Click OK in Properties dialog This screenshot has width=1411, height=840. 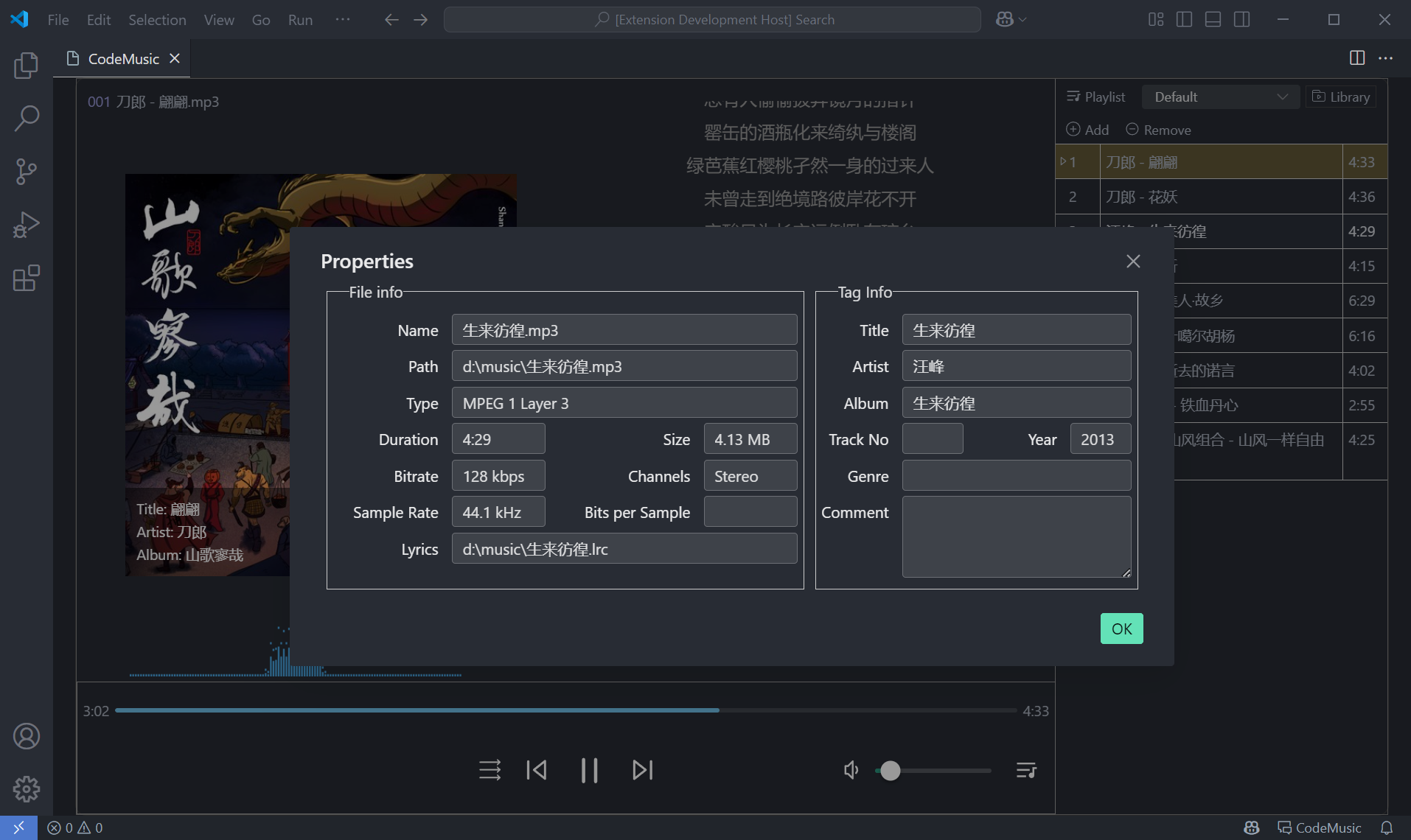click(x=1121, y=629)
